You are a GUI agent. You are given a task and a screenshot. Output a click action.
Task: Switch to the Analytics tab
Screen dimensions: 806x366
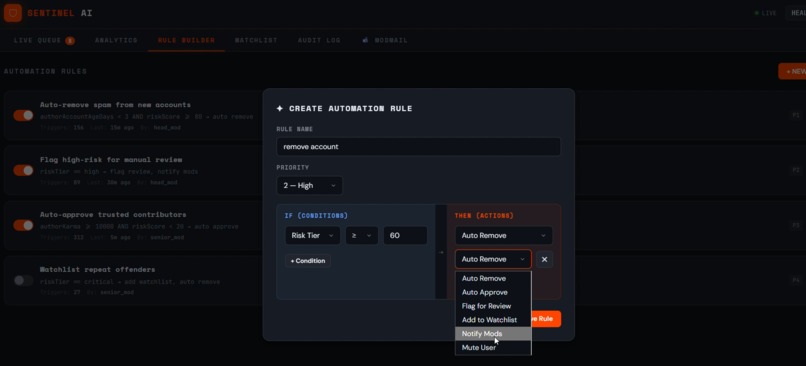click(x=116, y=40)
